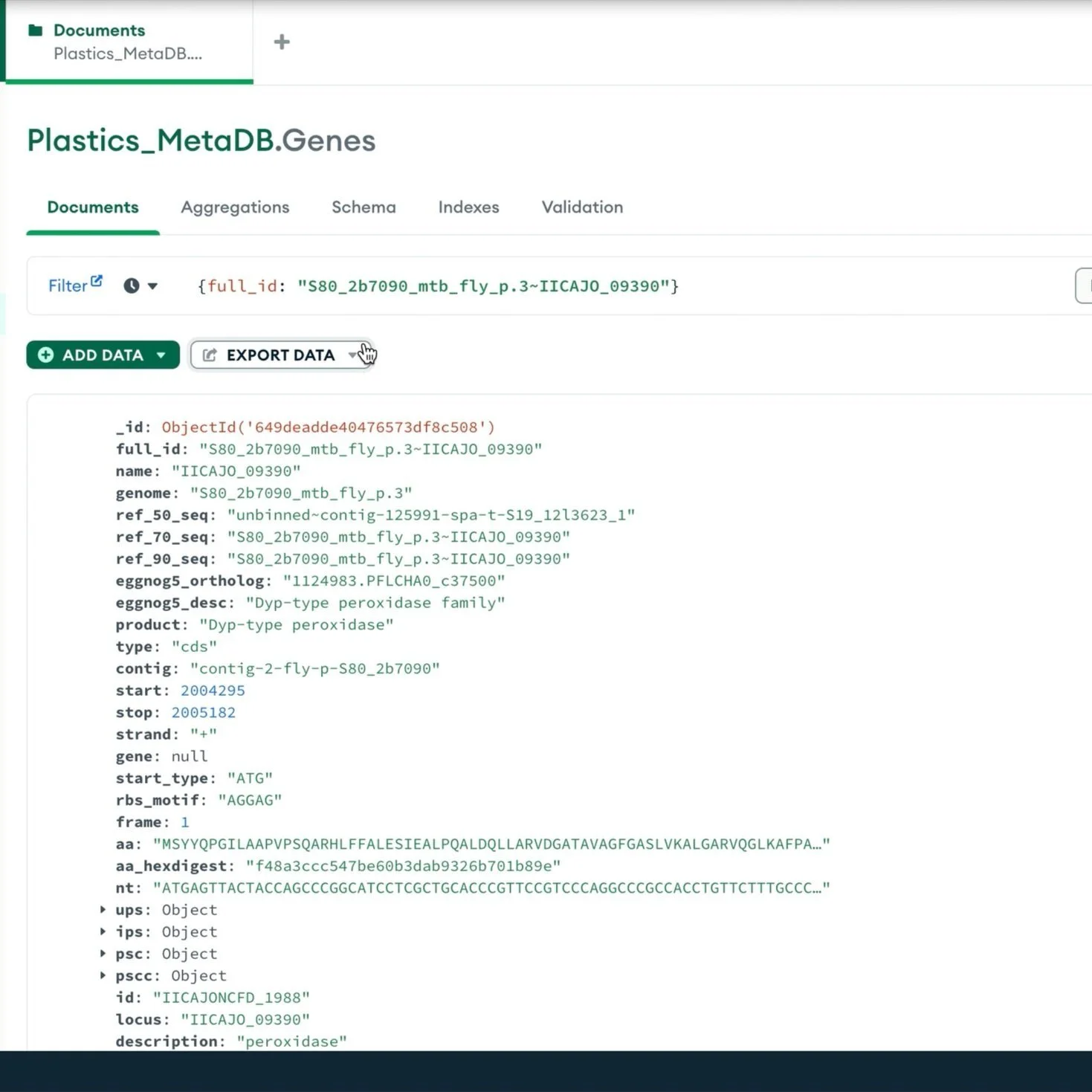This screenshot has width=1092, height=1092.
Task: Click the strand value "+"
Action: [x=204, y=734]
